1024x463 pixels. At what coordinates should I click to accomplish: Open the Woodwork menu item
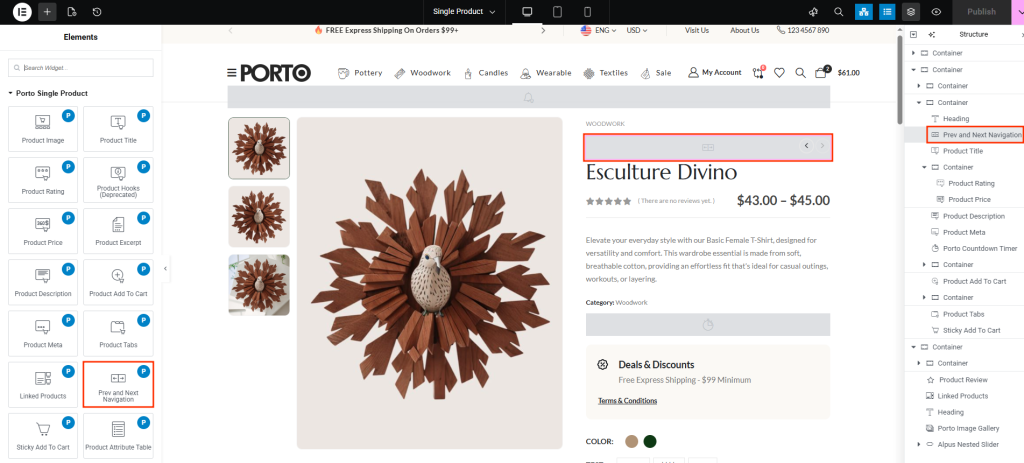422,73
